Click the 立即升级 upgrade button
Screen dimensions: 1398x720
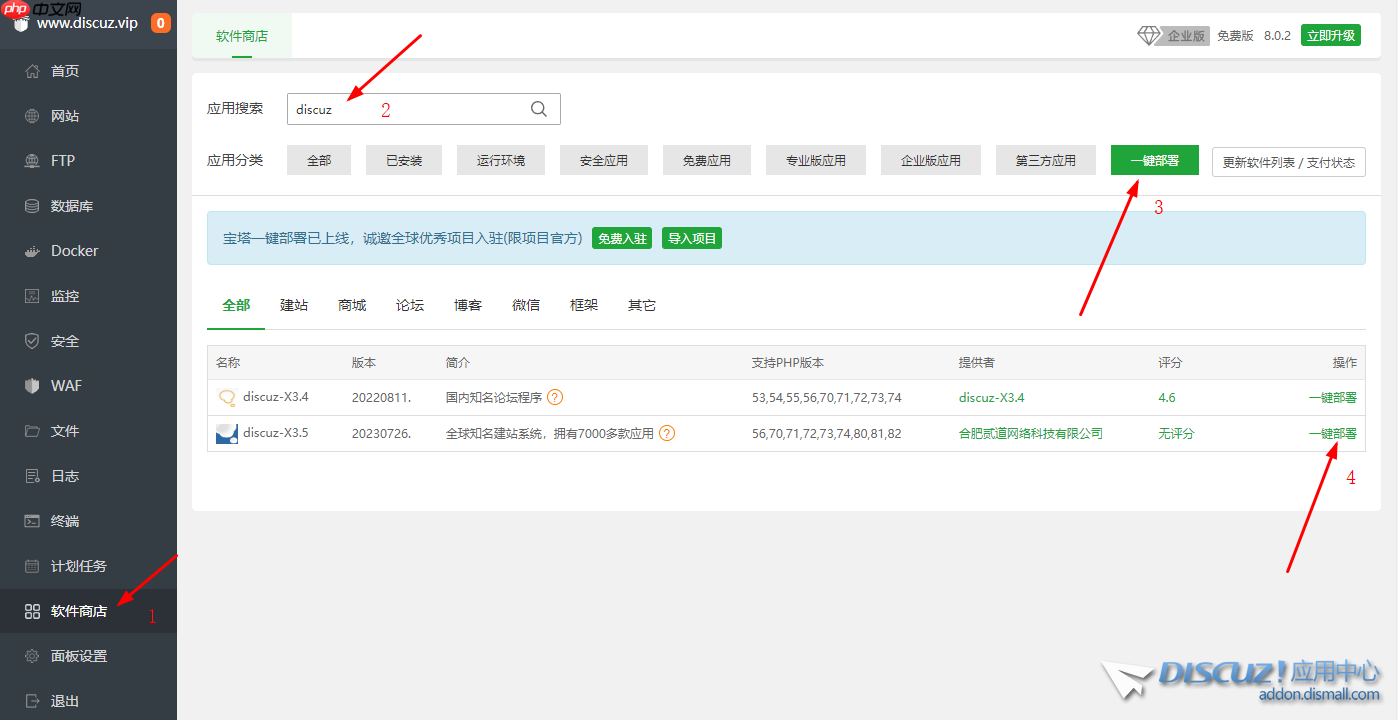coord(1330,34)
